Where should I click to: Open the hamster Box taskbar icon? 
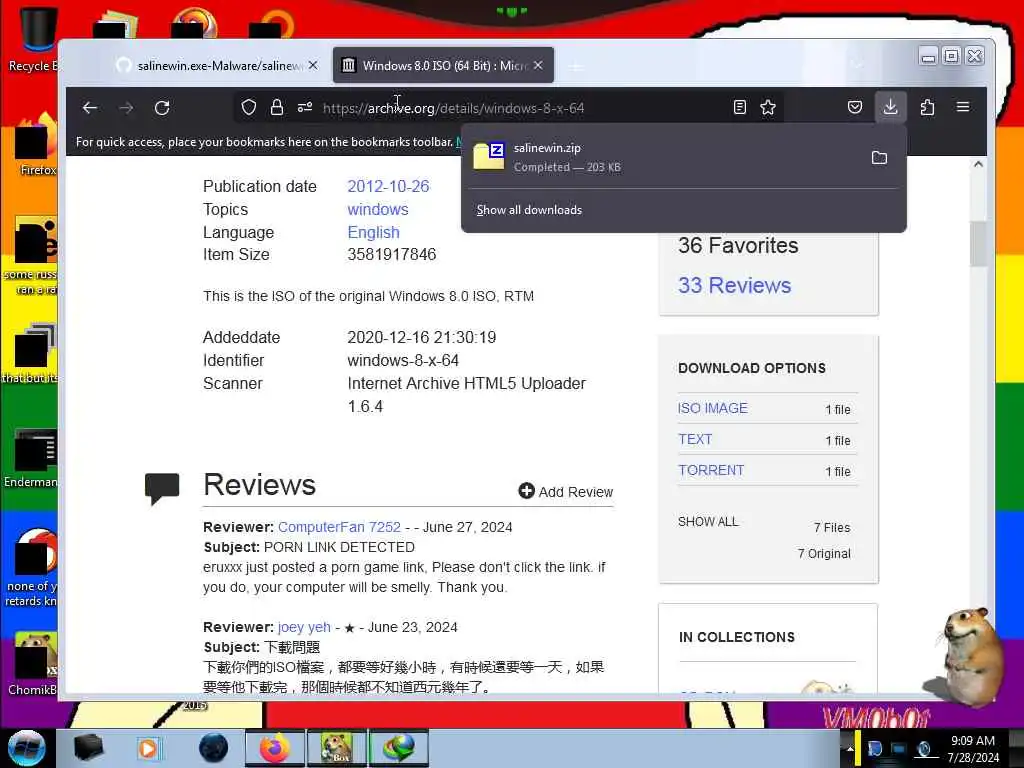pyautogui.click(x=336, y=748)
